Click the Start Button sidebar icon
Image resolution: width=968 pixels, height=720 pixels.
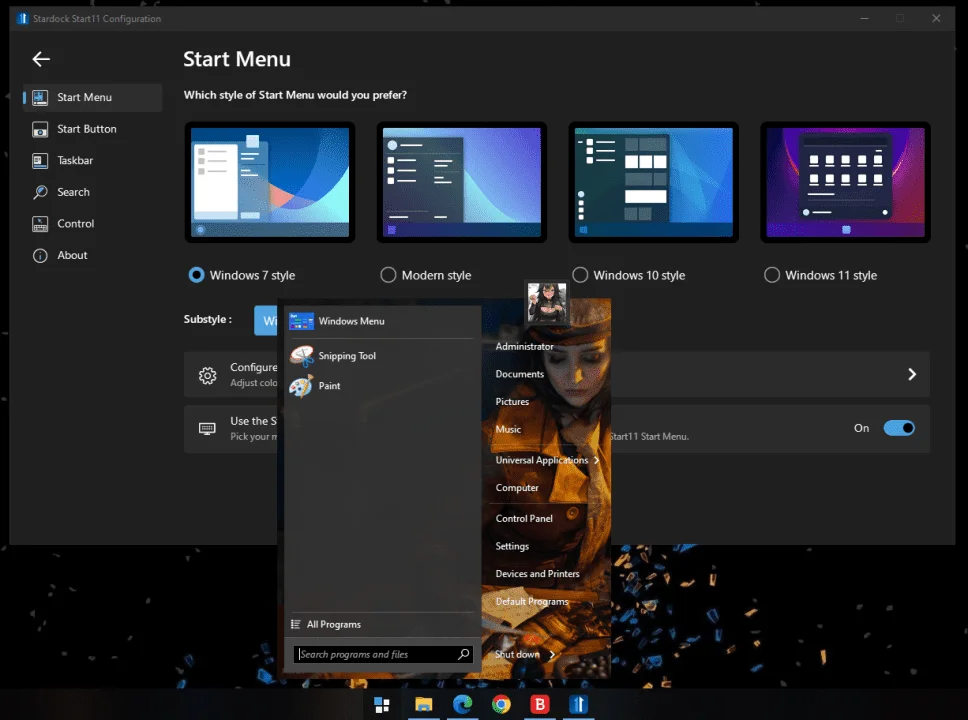pyautogui.click(x=40, y=129)
